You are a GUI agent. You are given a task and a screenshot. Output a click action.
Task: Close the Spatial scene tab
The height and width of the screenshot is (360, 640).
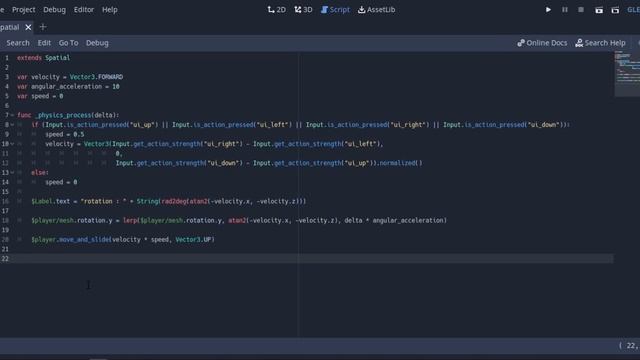28,27
